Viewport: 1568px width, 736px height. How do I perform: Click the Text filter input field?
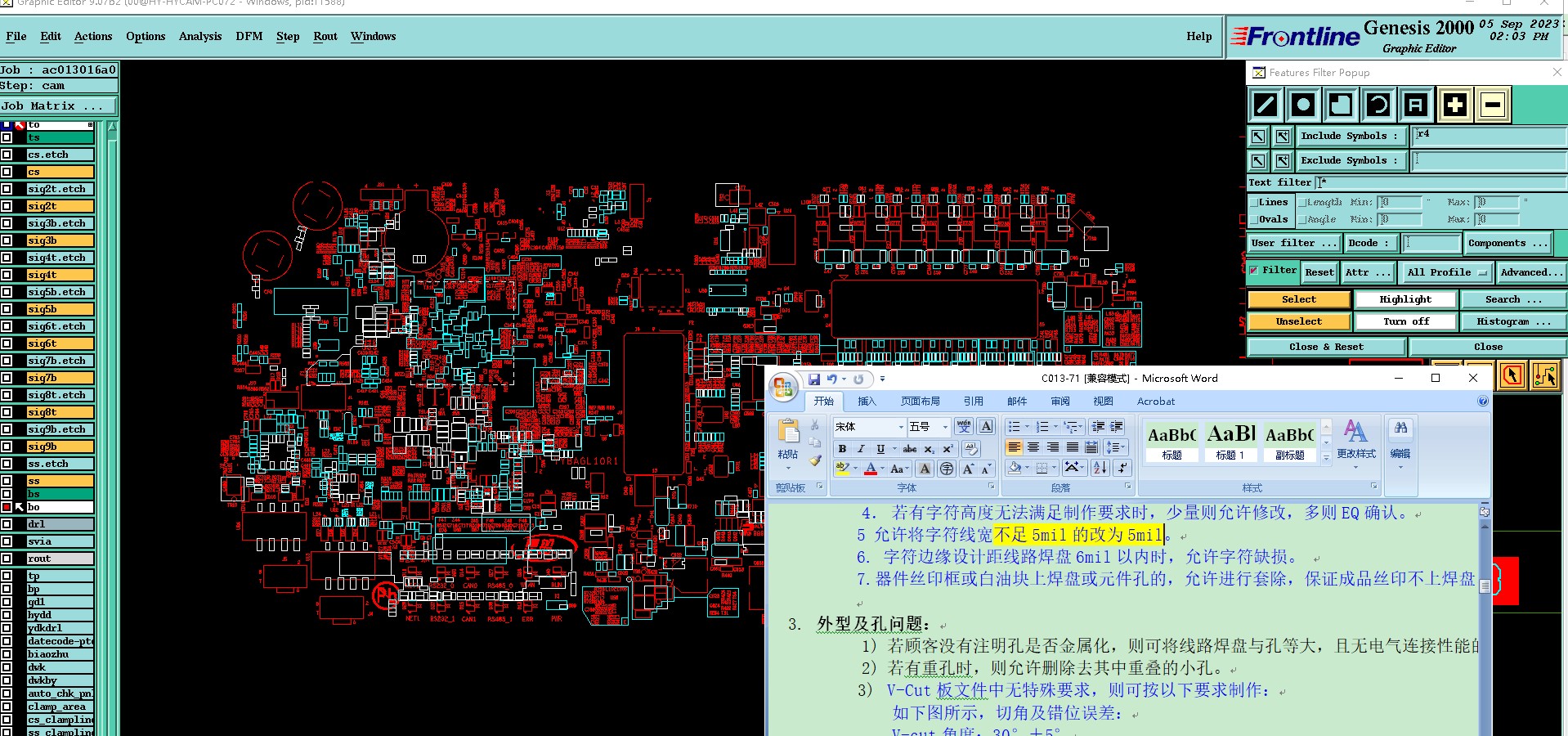click(x=1440, y=182)
